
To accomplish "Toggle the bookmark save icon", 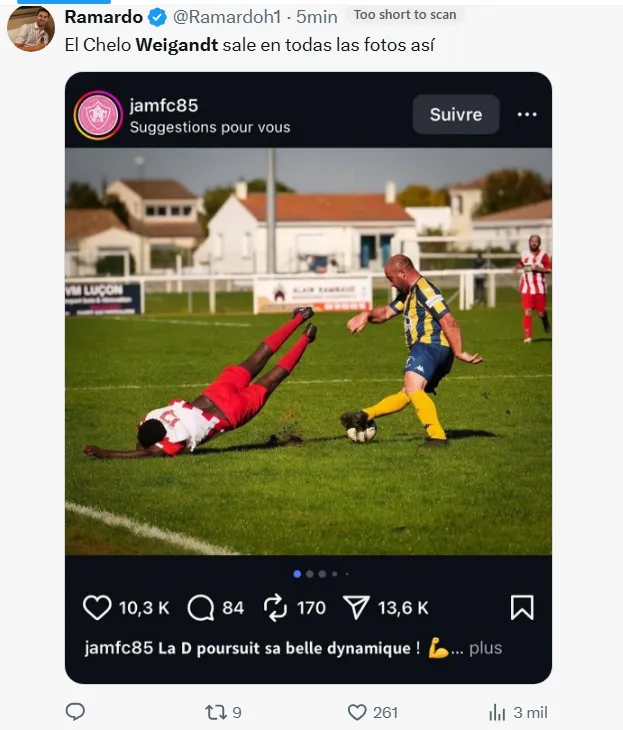I will pyautogui.click(x=522, y=608).
